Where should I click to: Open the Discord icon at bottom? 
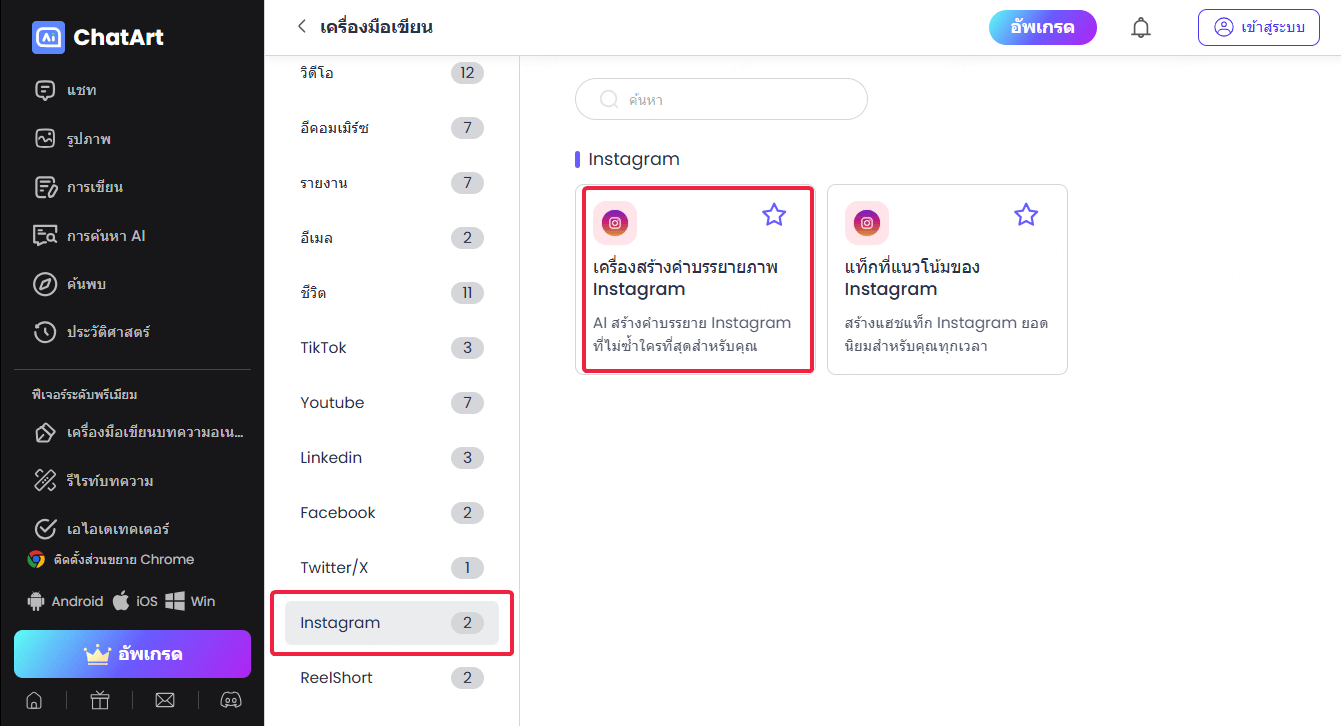click(230, 701)
